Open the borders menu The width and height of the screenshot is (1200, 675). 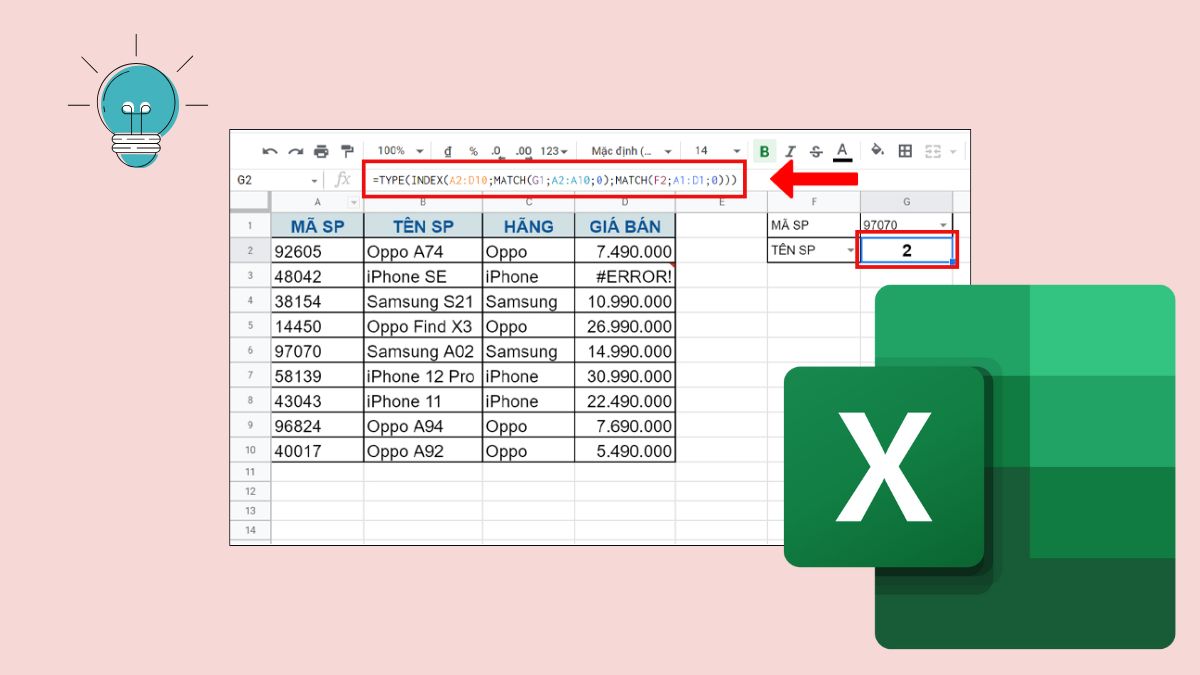[905, 151]
